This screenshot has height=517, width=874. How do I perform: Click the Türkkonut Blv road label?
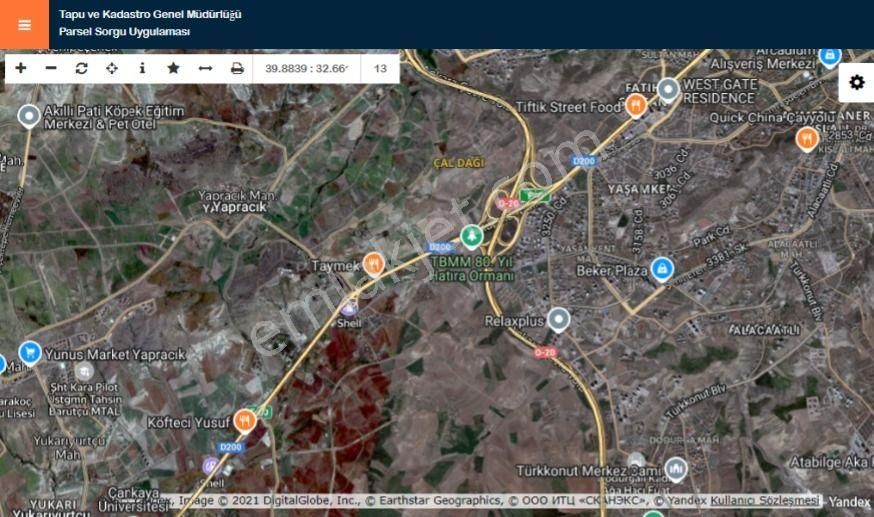coord(696,401)
